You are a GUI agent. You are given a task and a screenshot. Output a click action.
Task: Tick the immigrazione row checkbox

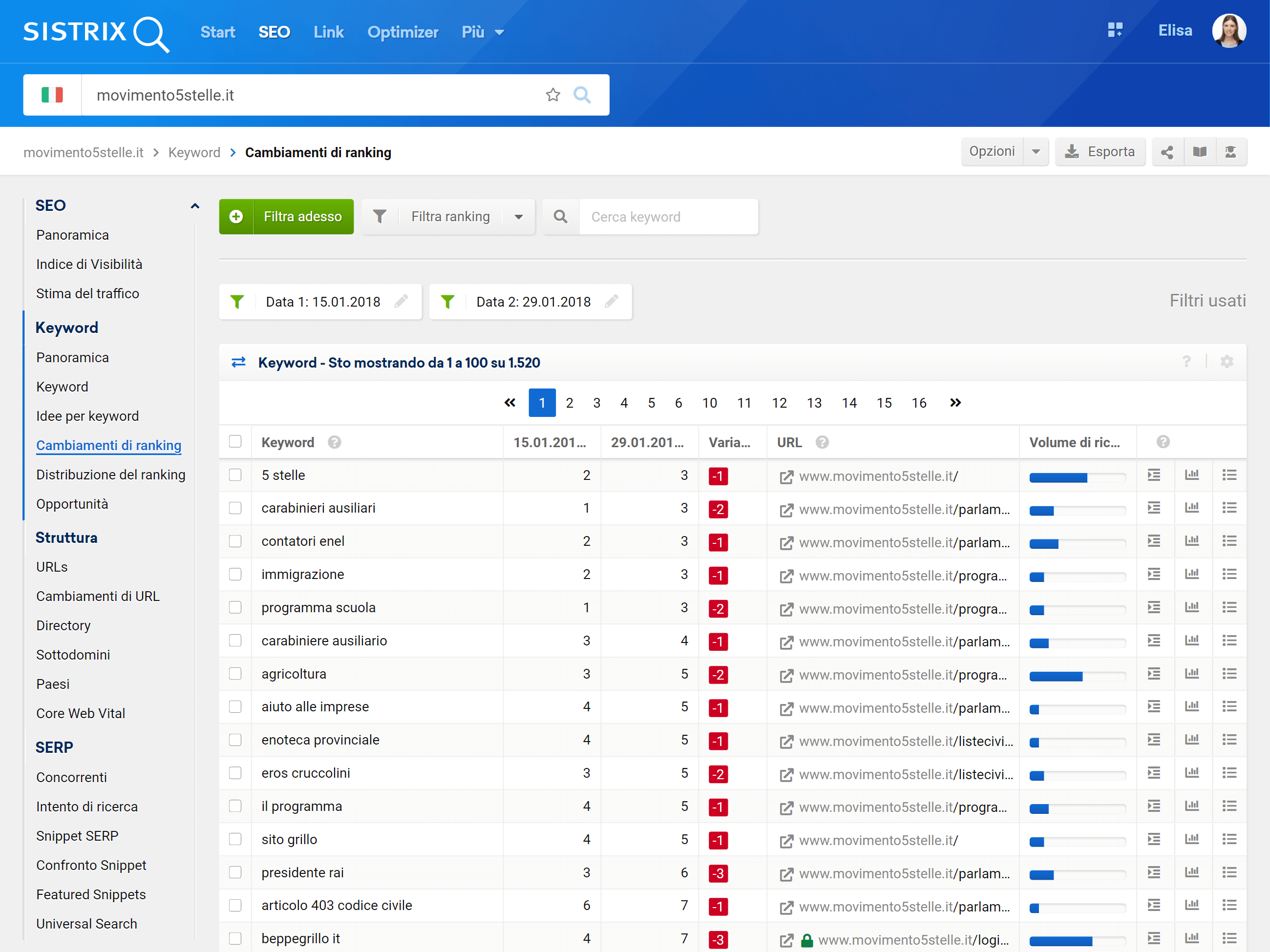(x=235, y=575)
